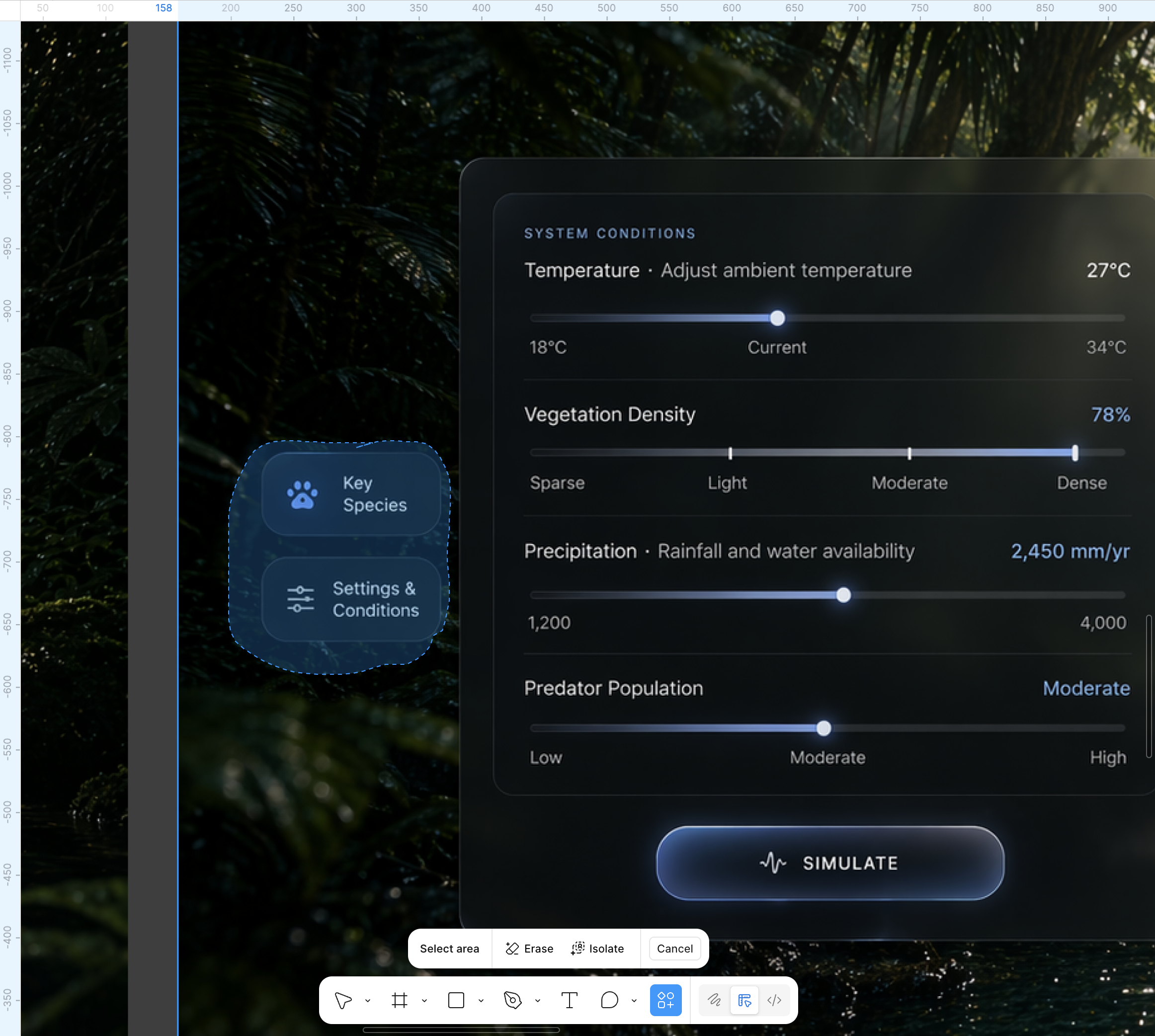The image size is (1155, 1036).
Task: Switch to Design mode
Action: tap(744, 1000)
